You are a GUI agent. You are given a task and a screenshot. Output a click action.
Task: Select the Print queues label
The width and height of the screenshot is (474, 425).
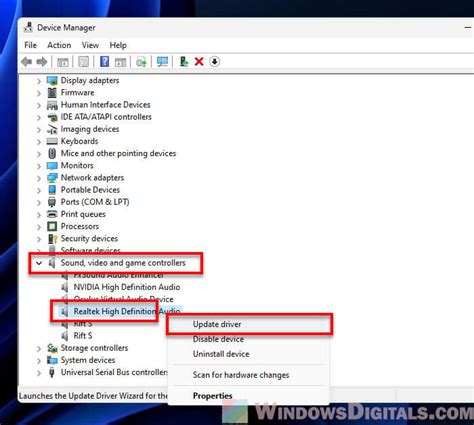click(x=83, y=214)
